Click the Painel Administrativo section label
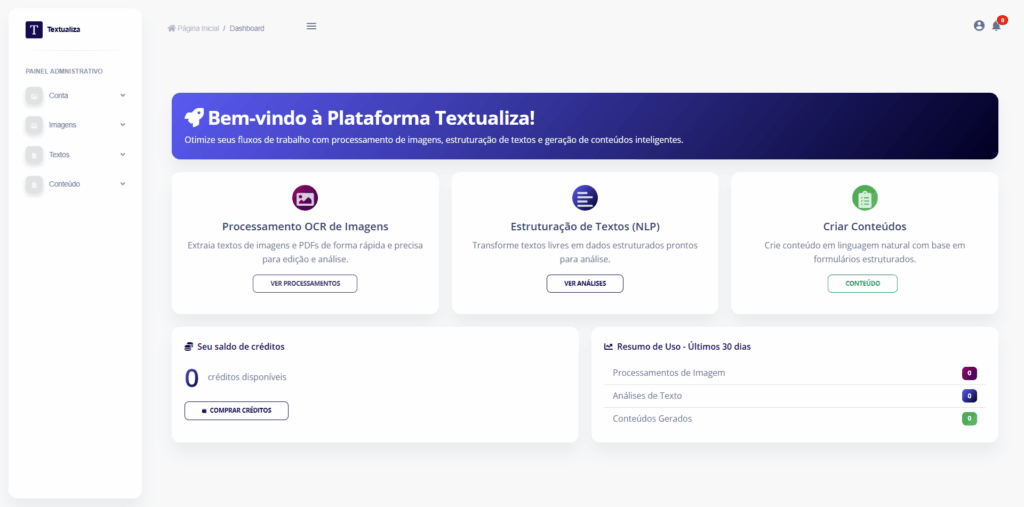 tap(64, 71)
